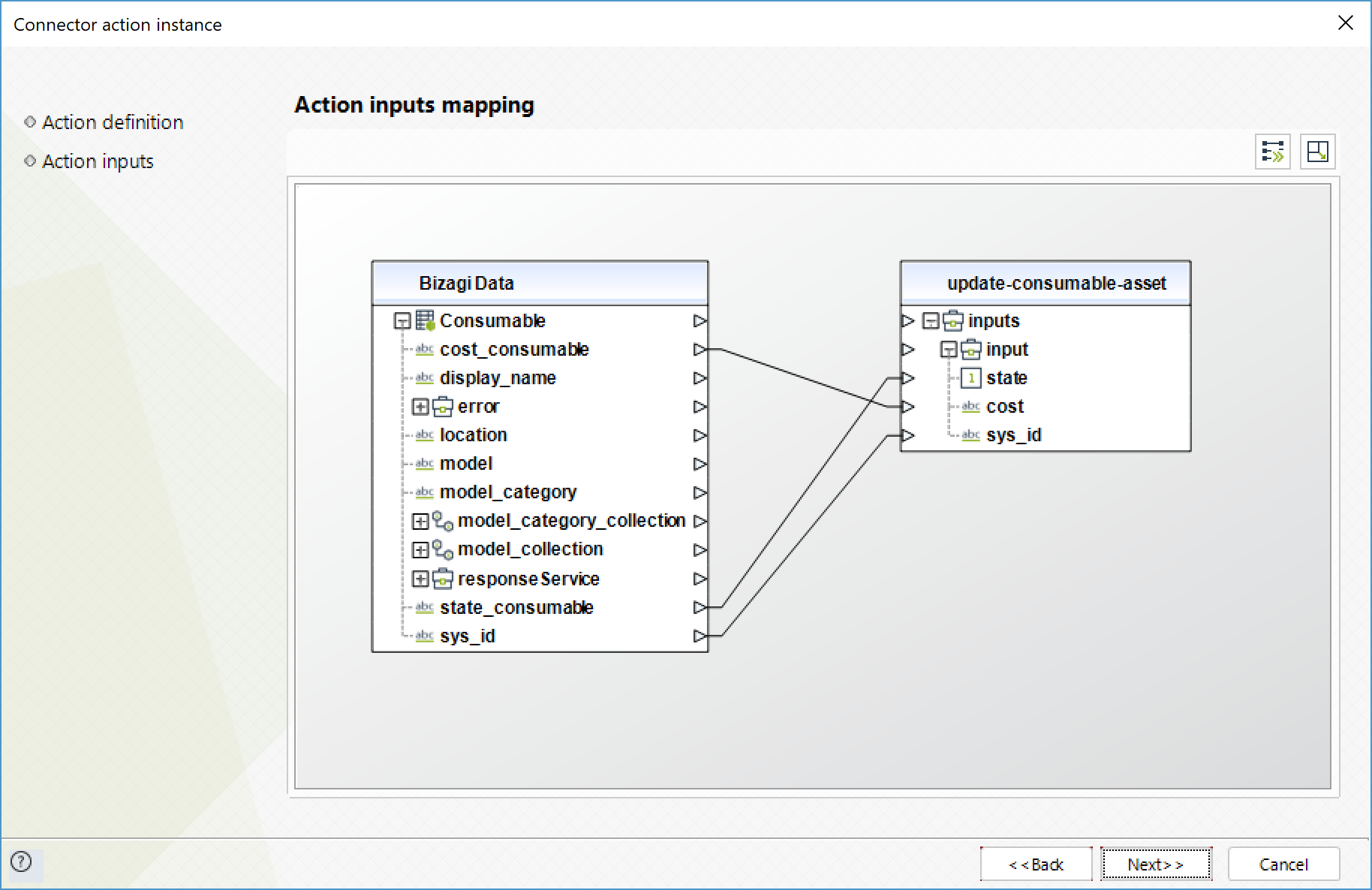Viewport: 1372px width, 890px height.
Task: Select the model_category attribute
Action: coord(508,492)
